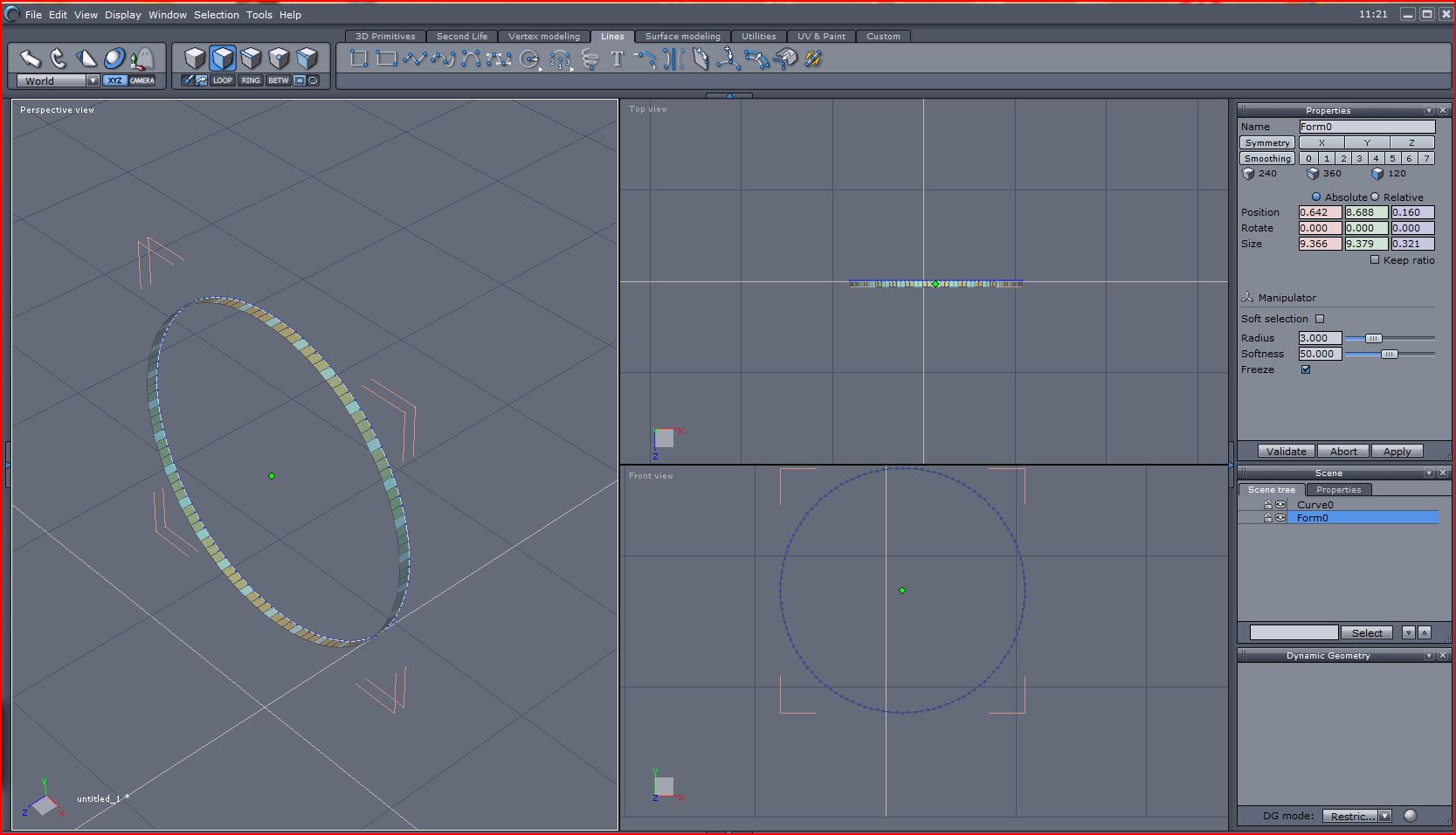Switch to Select Edges cube mode
The image size is (1456, 835).
point(251,59)
